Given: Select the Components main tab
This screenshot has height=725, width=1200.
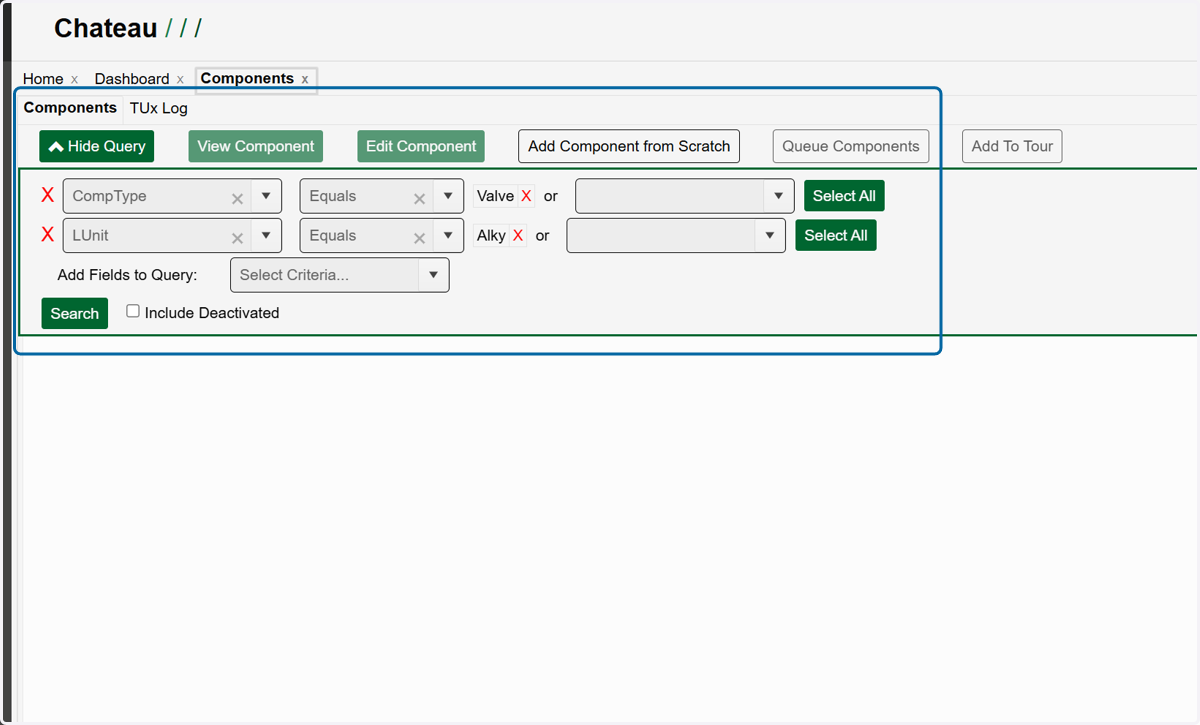Looking at the screenshot, I should click(x=247, y=78).
